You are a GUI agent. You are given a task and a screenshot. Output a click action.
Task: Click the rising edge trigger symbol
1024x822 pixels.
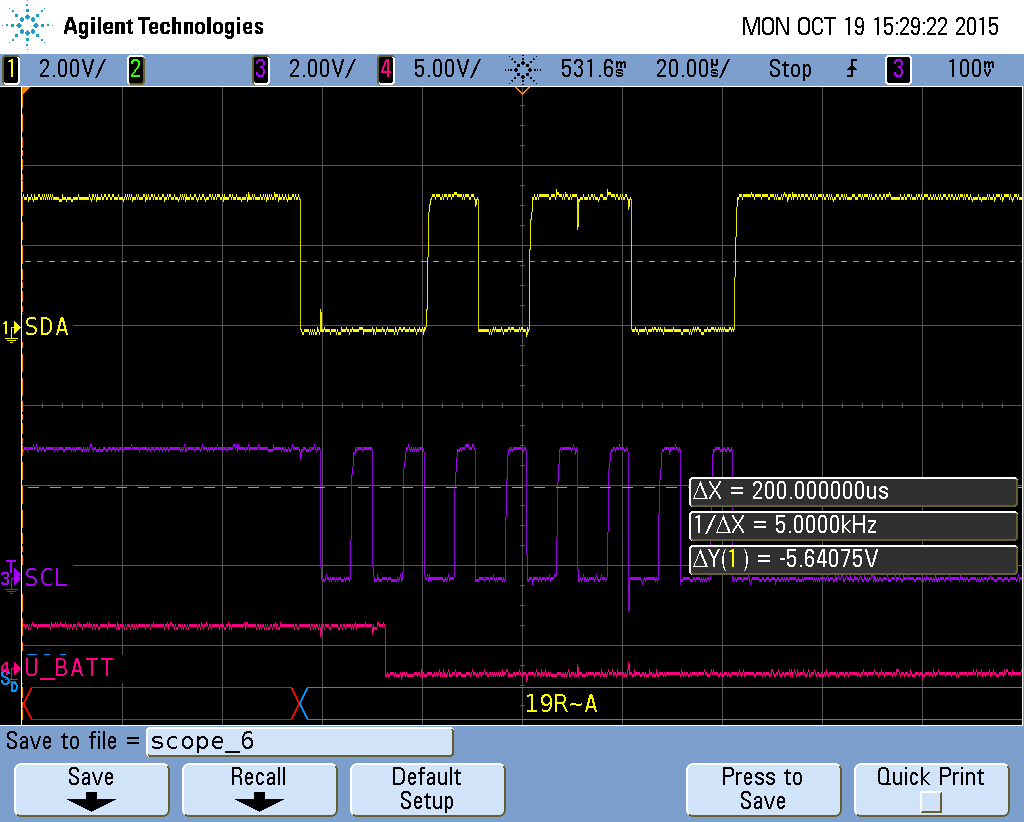tap(852, 69)
